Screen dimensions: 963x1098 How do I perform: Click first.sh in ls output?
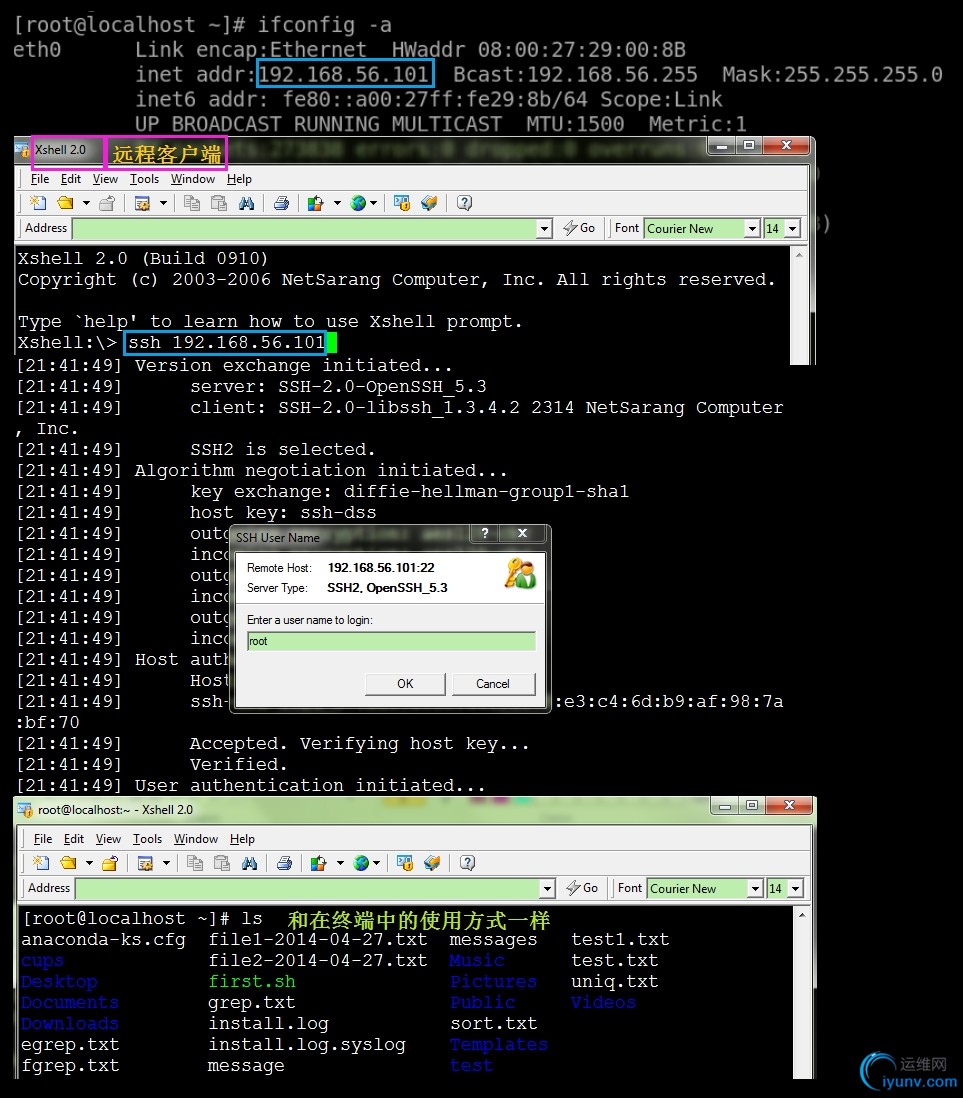[x=251, y=982]
